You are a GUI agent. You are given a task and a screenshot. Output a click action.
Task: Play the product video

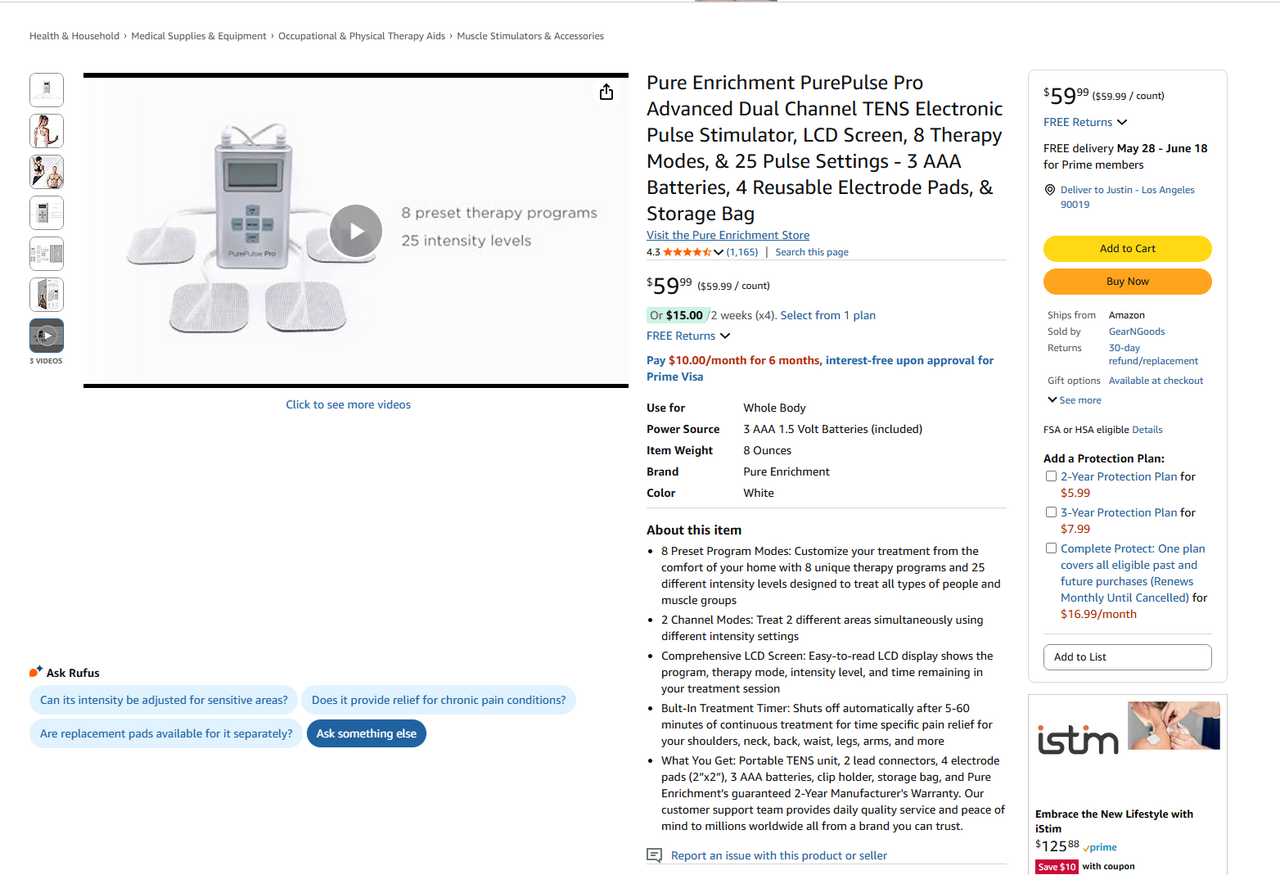[x=356, y=231]
